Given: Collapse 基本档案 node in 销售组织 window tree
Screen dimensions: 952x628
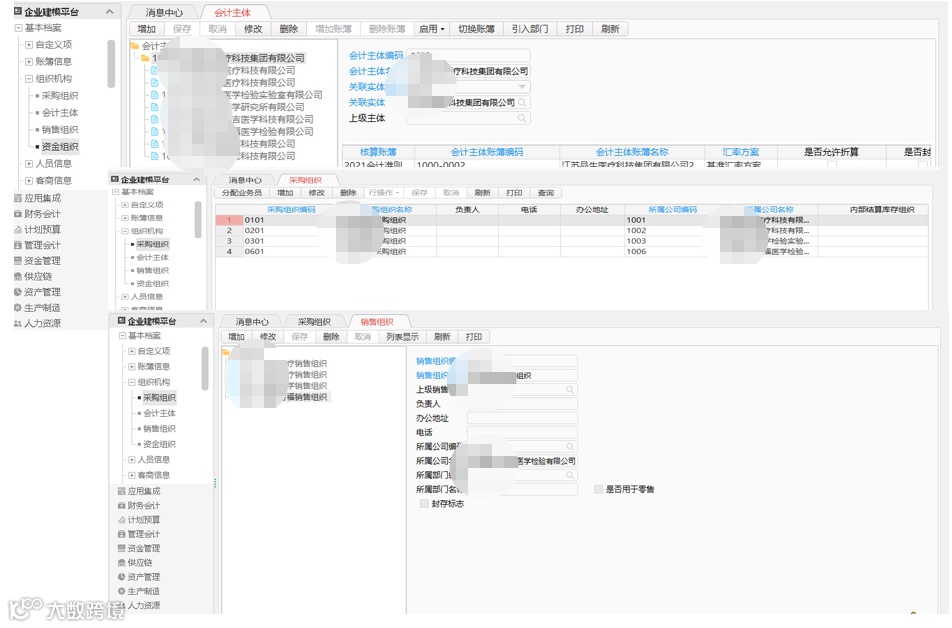Looking at the screenshot, I should [x=121, y=336].
